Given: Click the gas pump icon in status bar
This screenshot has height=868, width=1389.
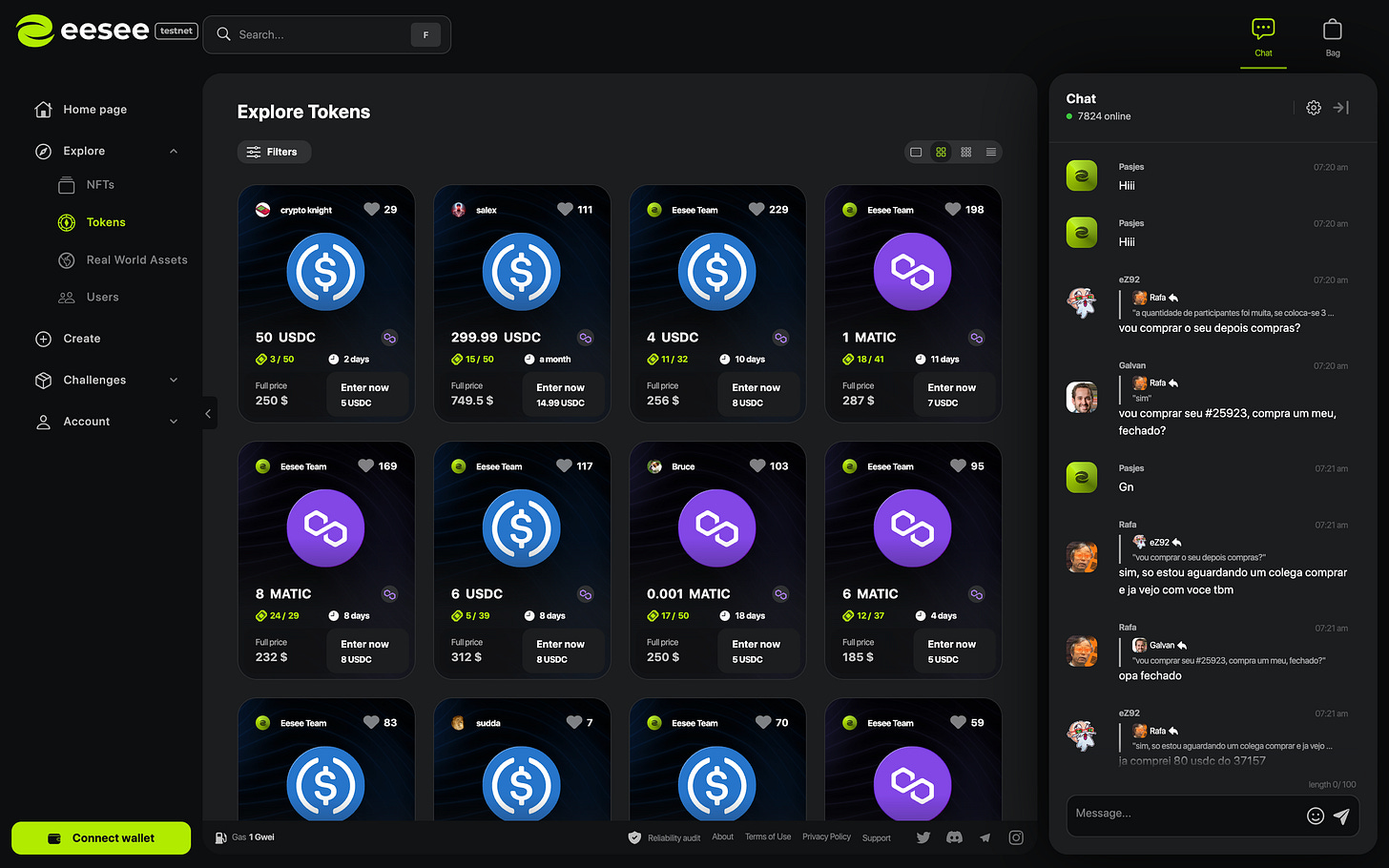Looking at the screenshot, I should (x=221, y=837).
